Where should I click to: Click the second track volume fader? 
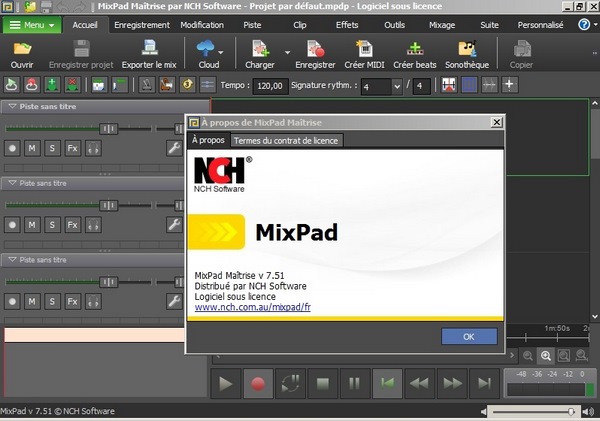(109, 206)
